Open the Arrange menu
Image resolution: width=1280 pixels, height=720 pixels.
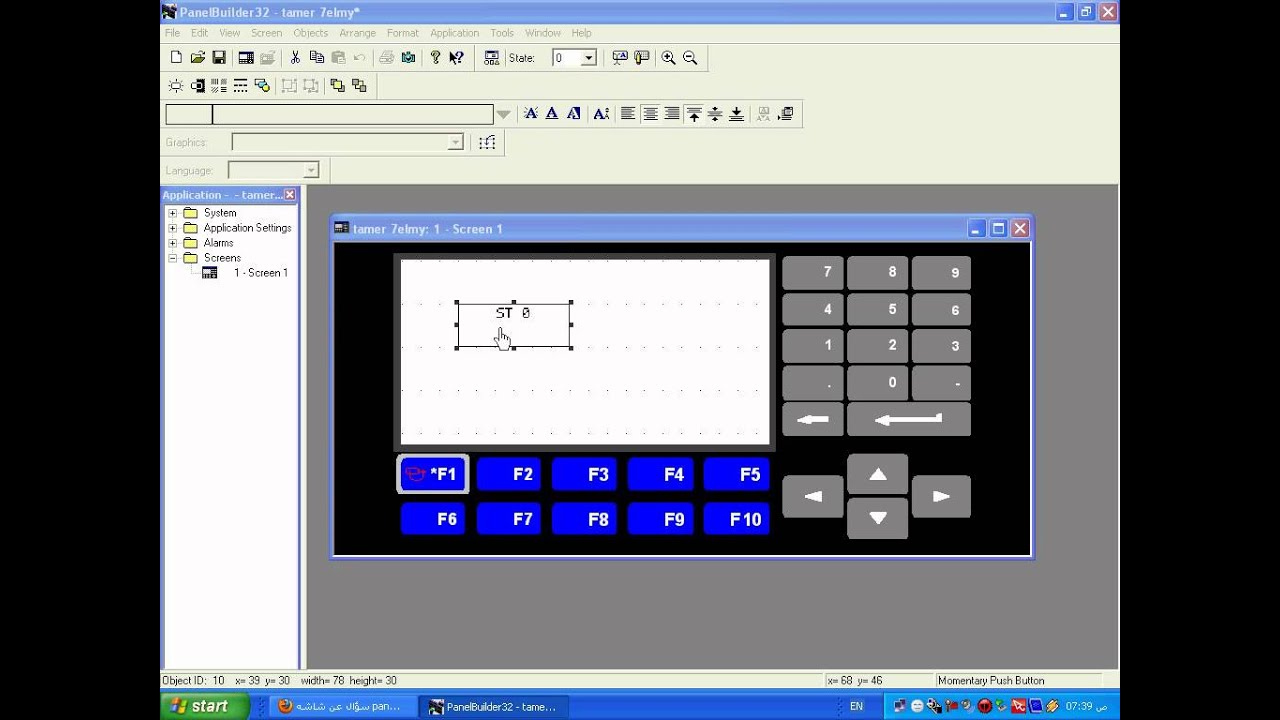pos(357,33)
